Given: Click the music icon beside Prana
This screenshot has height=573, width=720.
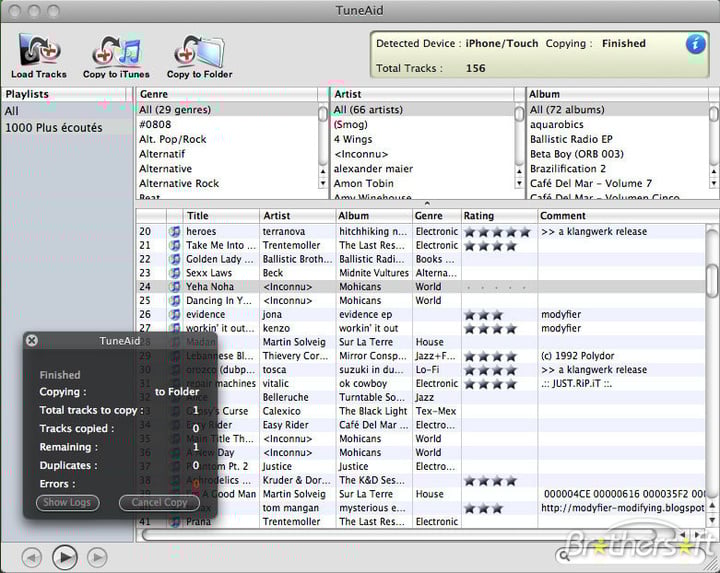Looking at the screenshot, I should coord(174,522).
